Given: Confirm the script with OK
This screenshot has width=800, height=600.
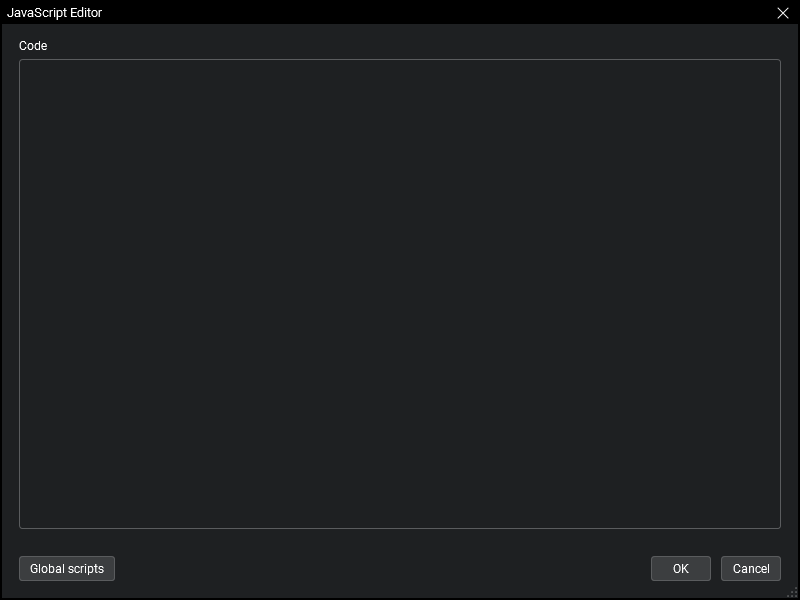Looking at the screenshot, I should point(681,568).
